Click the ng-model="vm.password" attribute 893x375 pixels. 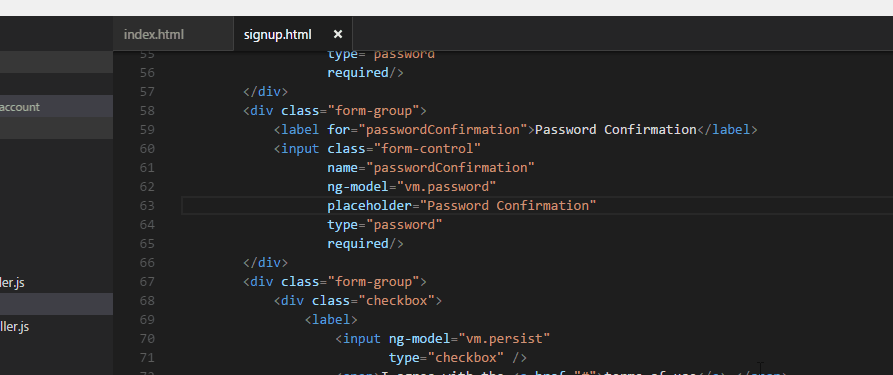(x=412, y=186)
